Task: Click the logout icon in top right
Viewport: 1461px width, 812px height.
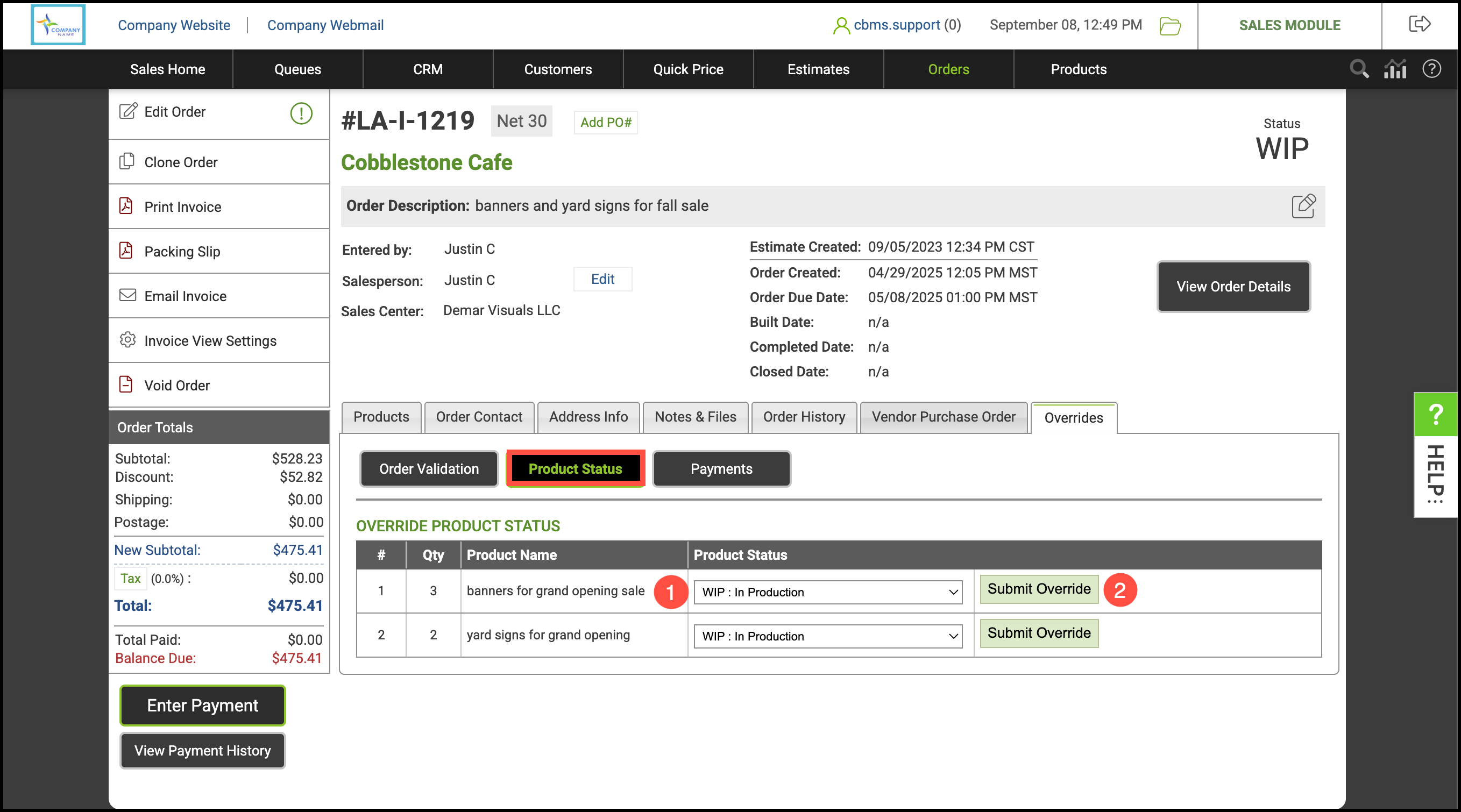Action: click(x=1419, y=24)
